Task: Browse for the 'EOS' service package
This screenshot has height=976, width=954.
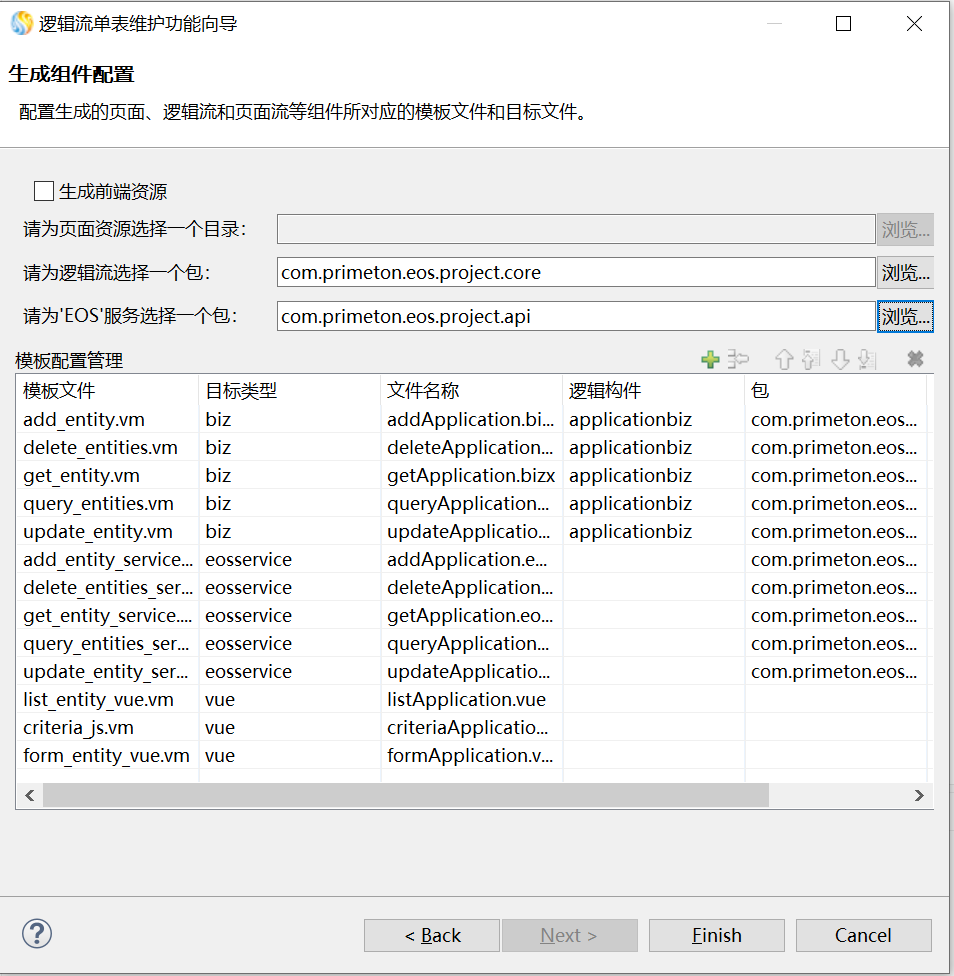Action: pyautogui.click(x=905, y=317)
